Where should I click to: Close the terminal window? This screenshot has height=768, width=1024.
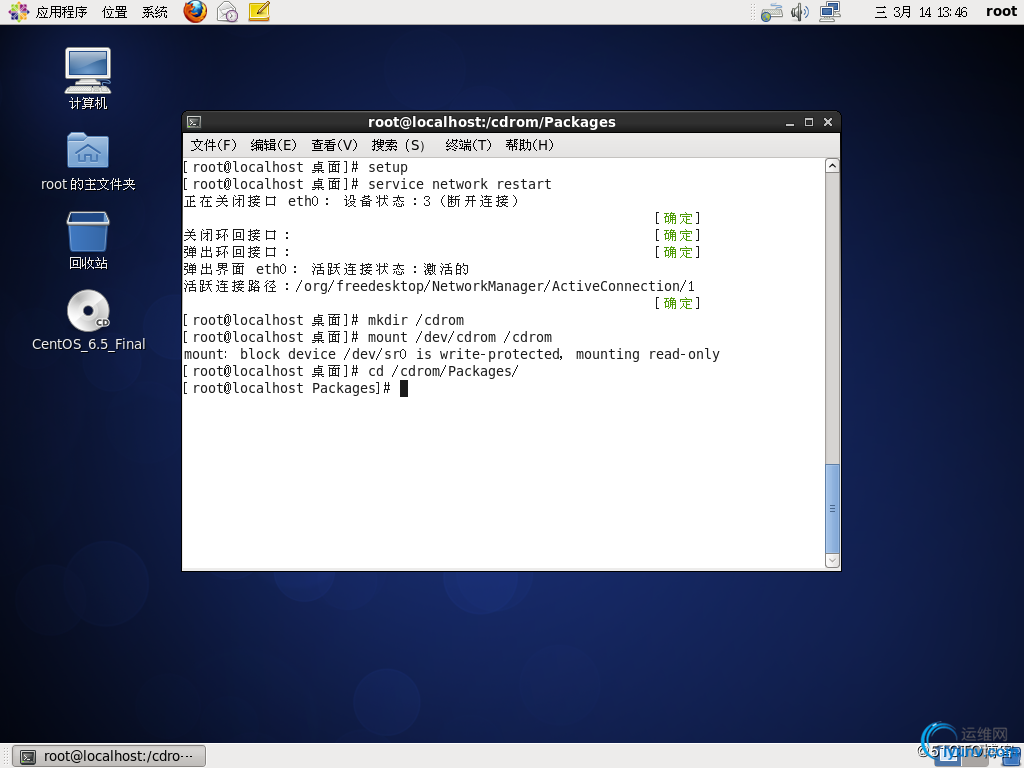pos(828,122)
